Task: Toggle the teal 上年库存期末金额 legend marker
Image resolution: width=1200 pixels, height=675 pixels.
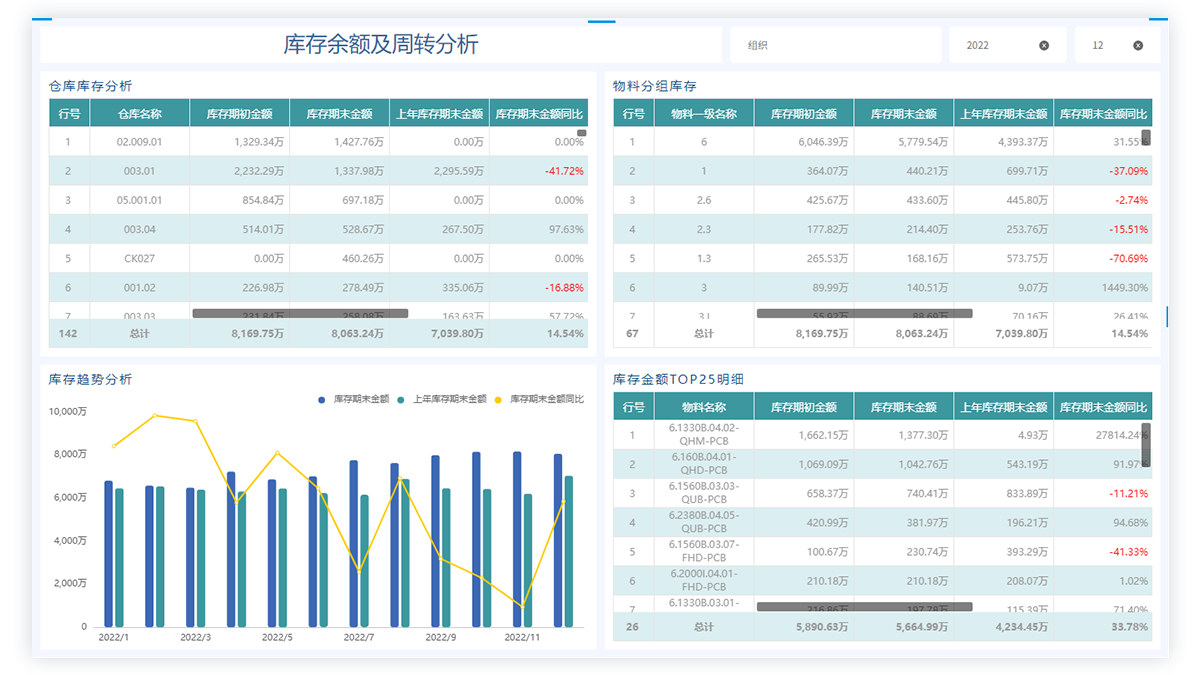Action: [x=401, y=399]
